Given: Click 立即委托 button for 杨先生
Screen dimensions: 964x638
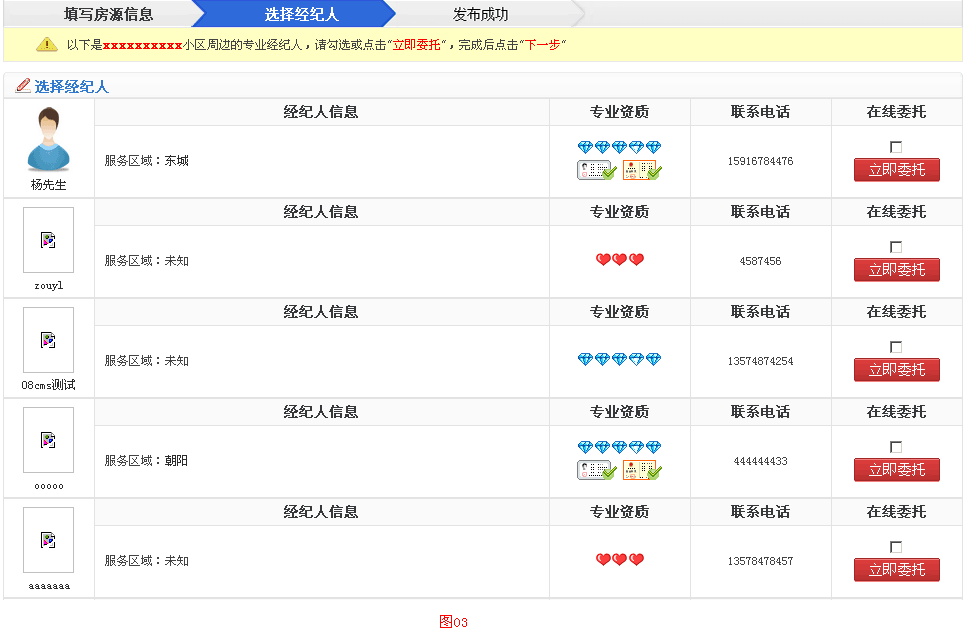Looking at the screenshot, I should click(896, 169).
